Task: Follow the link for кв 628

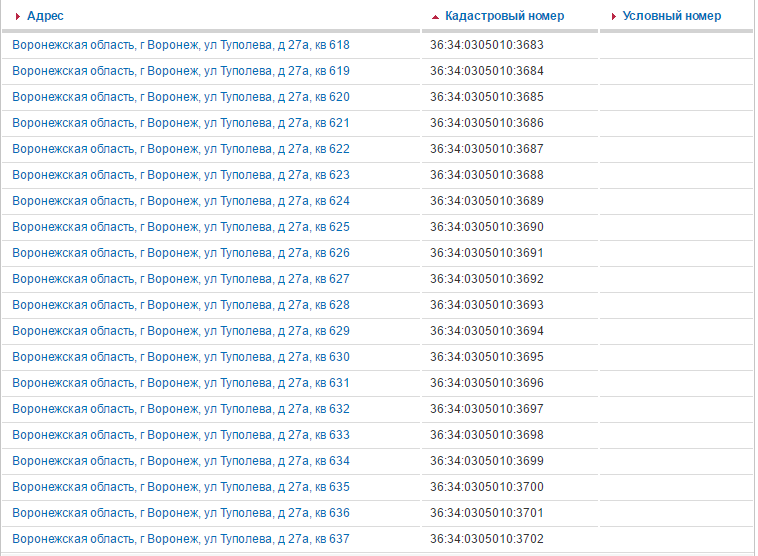Action: [181, 305]
